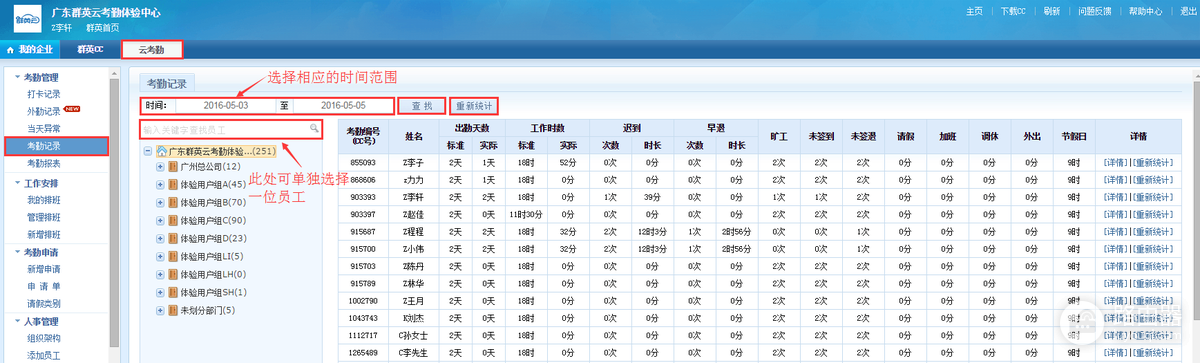Viewport: 1200px width, 363px height.
Task: Open 详情 for employee 855093
Action: [x=1116, y=162]
